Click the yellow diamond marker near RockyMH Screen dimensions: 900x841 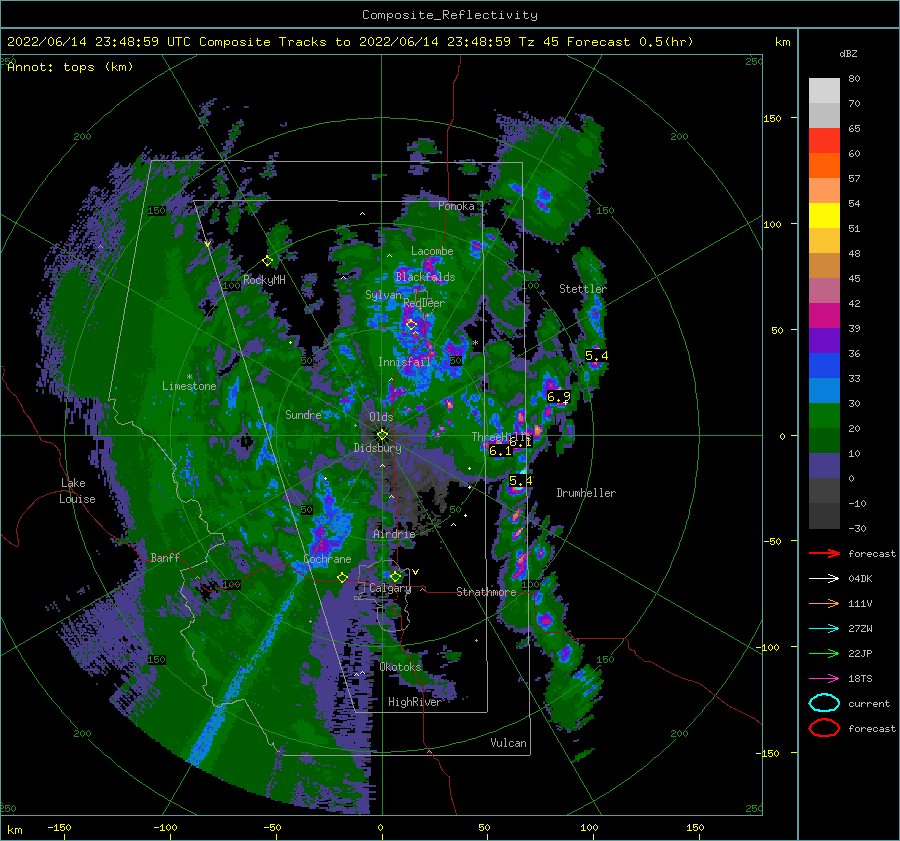point(267,261)
